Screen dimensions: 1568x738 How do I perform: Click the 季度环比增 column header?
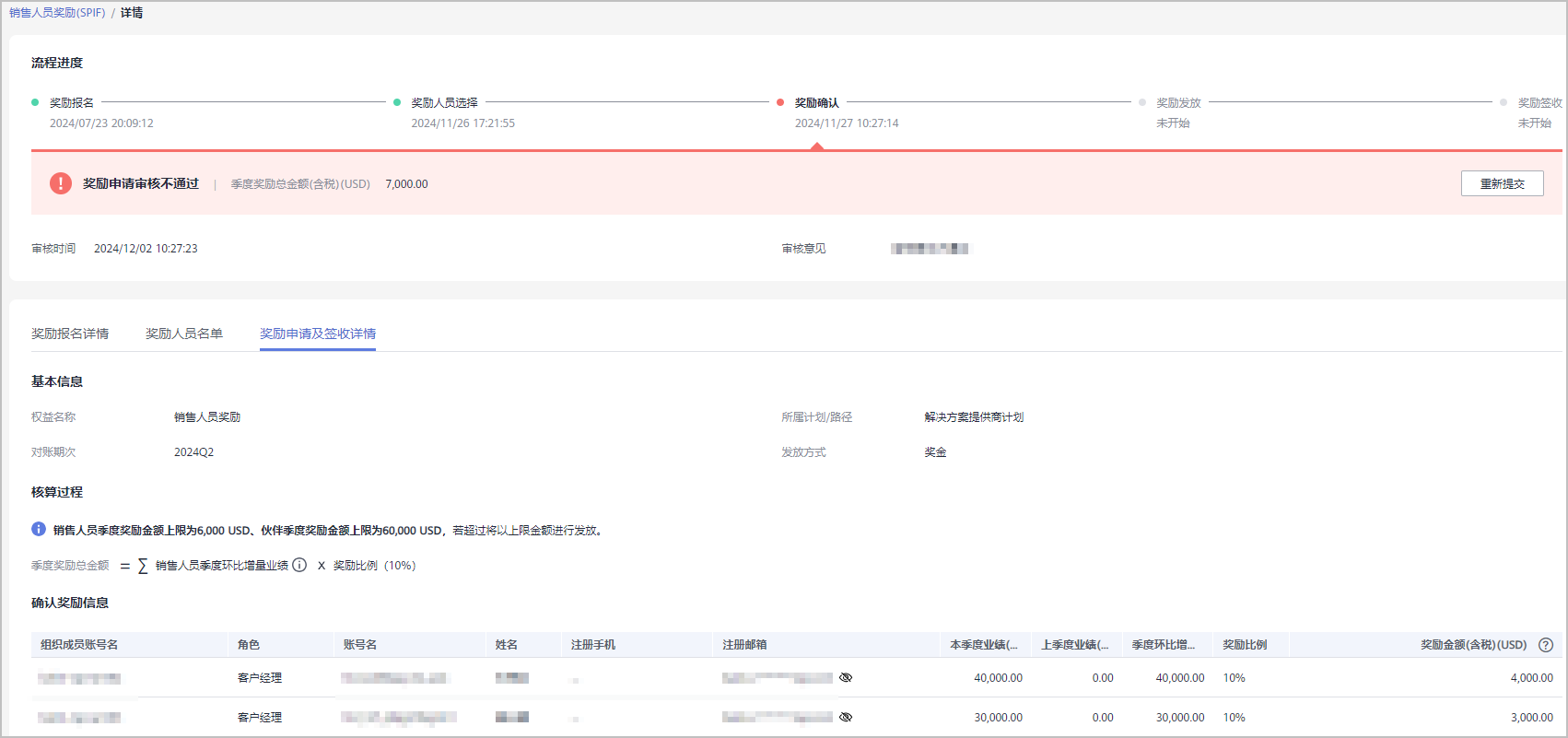coord(1163,645)
